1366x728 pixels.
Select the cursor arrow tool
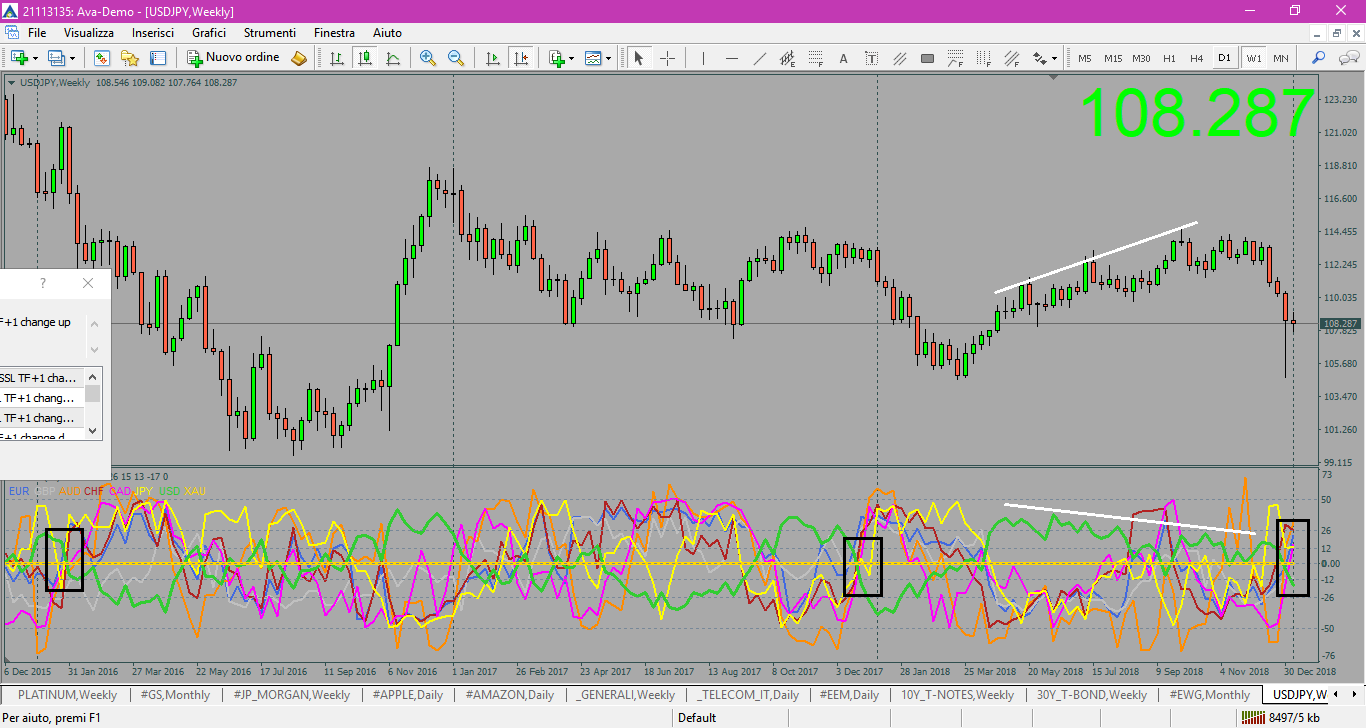point(639,58)
